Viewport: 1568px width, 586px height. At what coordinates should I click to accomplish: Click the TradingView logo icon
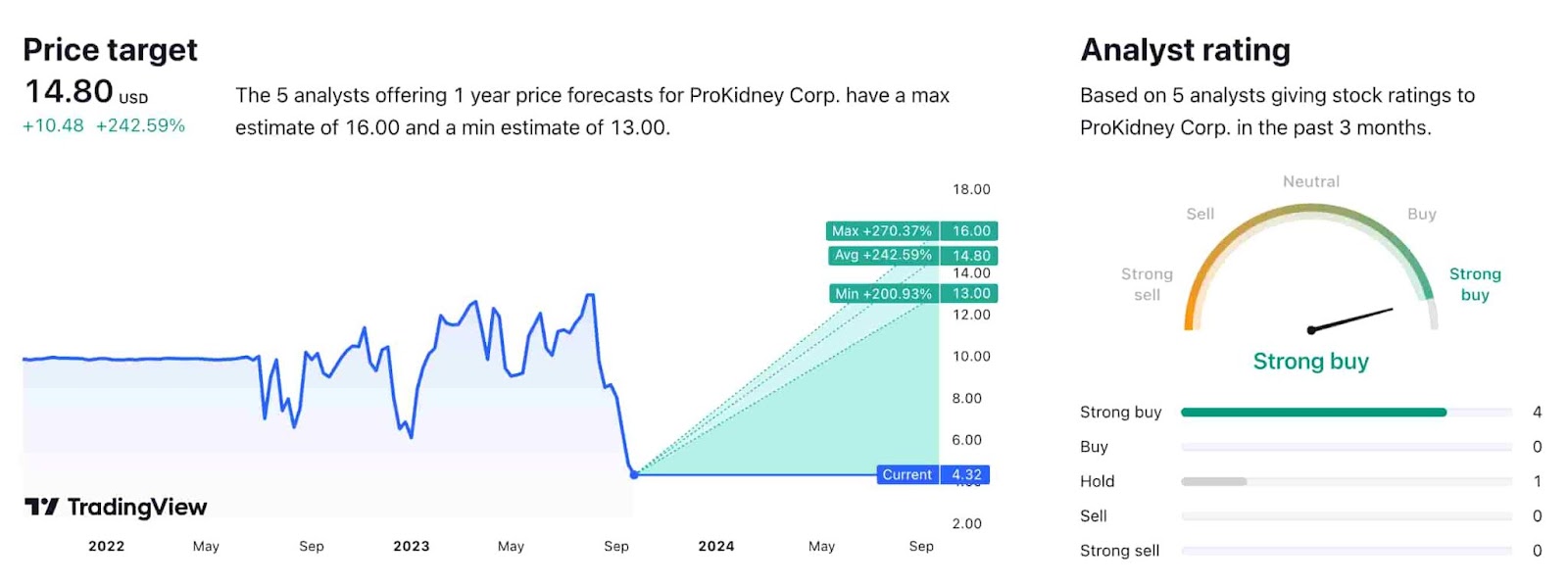(41, 507)
